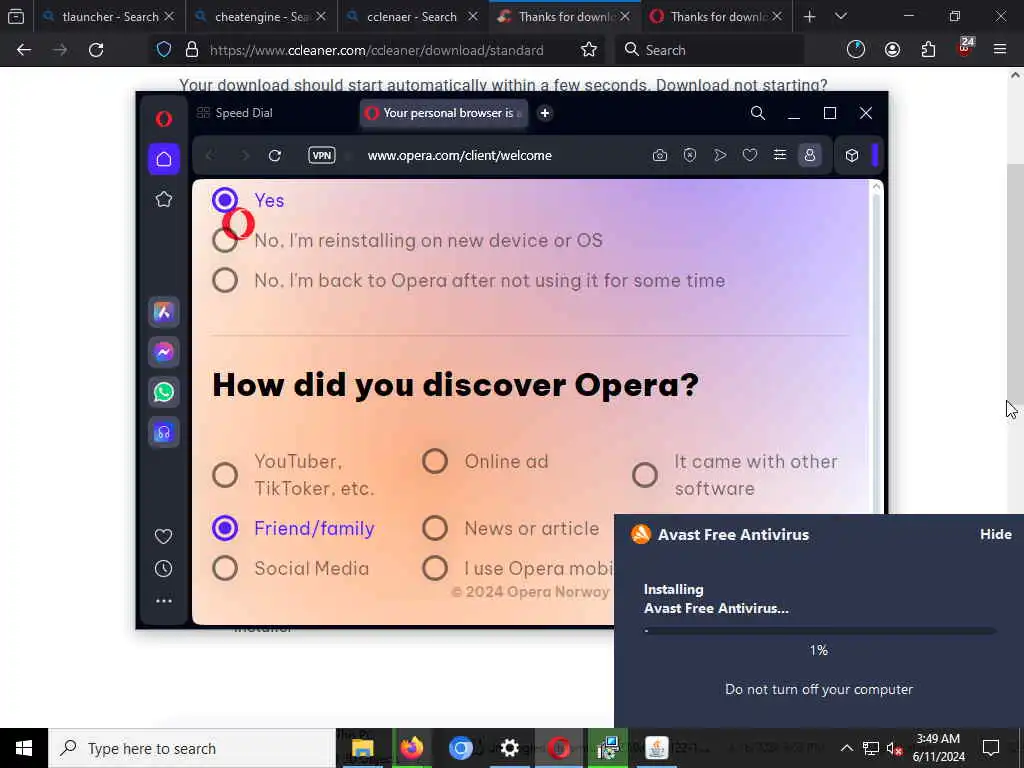Select the Online ad radio
Image resolution: width=1024 pixels, height=768 pixels.
[435, 461]
